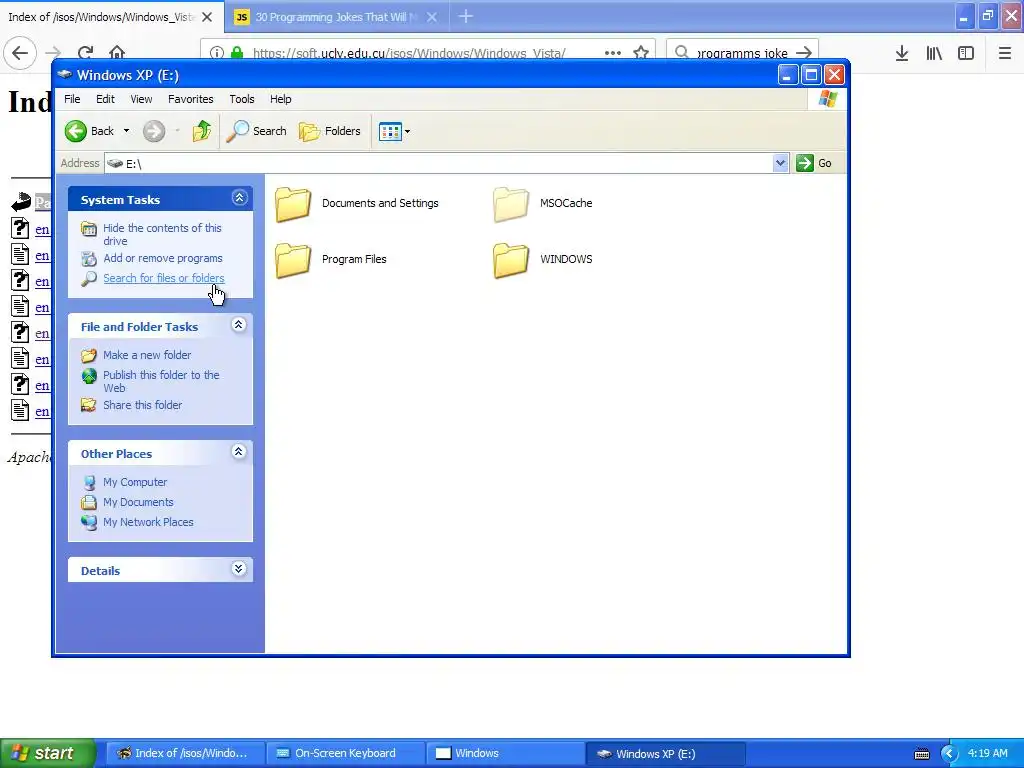Collapse the File and Folder Tasks panel
This screenshot has width=1024, height=768.
pyautogui.click(x=239, y=325)
